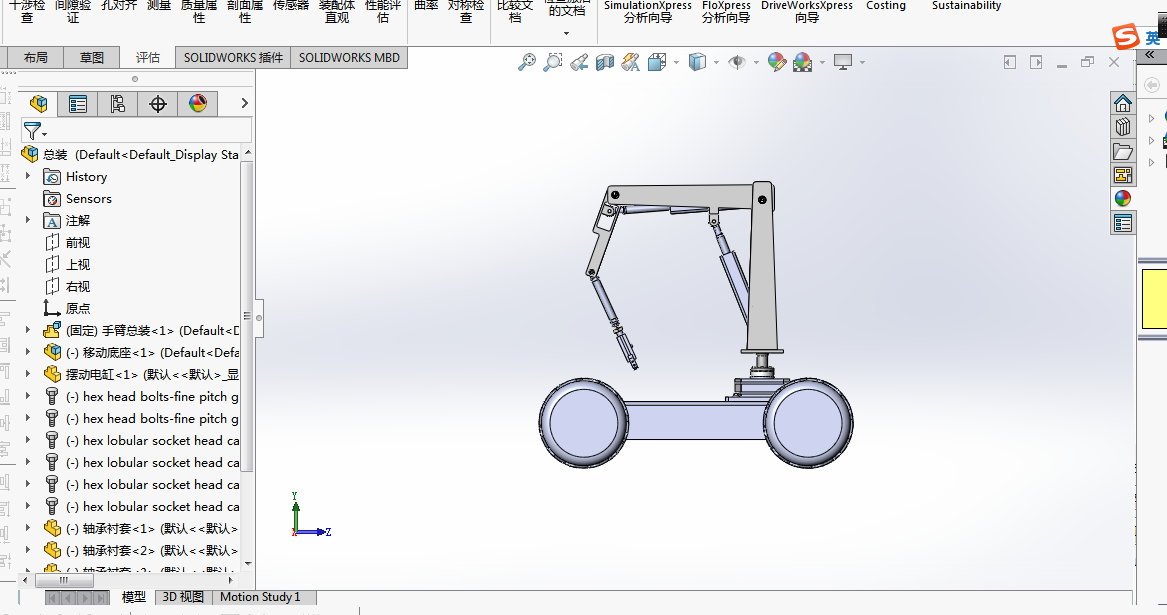The height and width of the screenshot is (615, 1167).
Task: Open DimXpertManager crosshair tab
Action: click(x=158, y=103)
